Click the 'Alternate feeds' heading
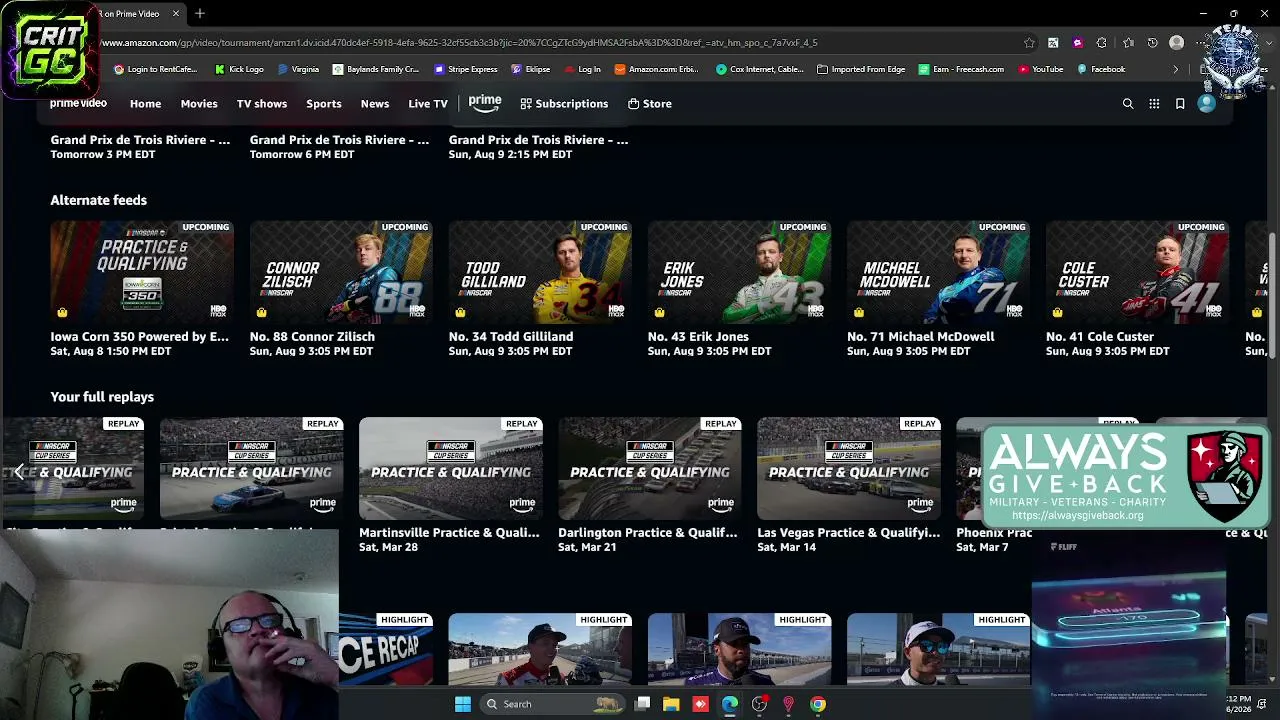The height and width of the screenshot is (720, 1280). [99, 200]
